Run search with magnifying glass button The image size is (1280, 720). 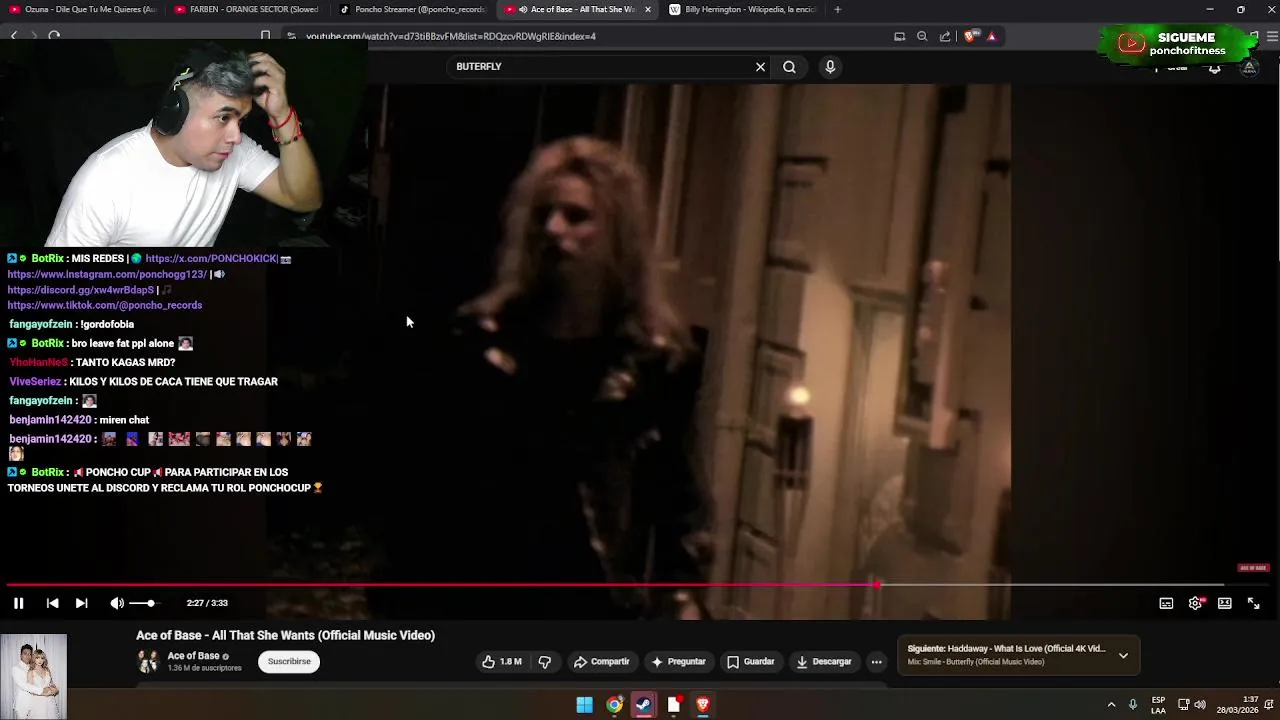pos(789,67)
